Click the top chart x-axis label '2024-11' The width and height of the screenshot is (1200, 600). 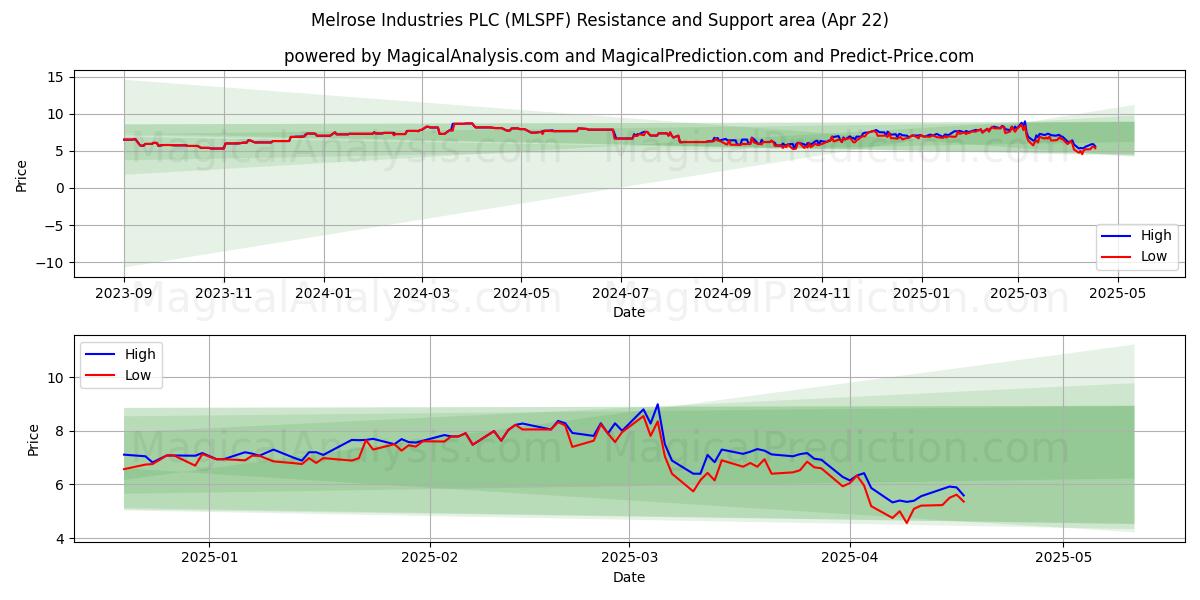click(x=821, y=295)
